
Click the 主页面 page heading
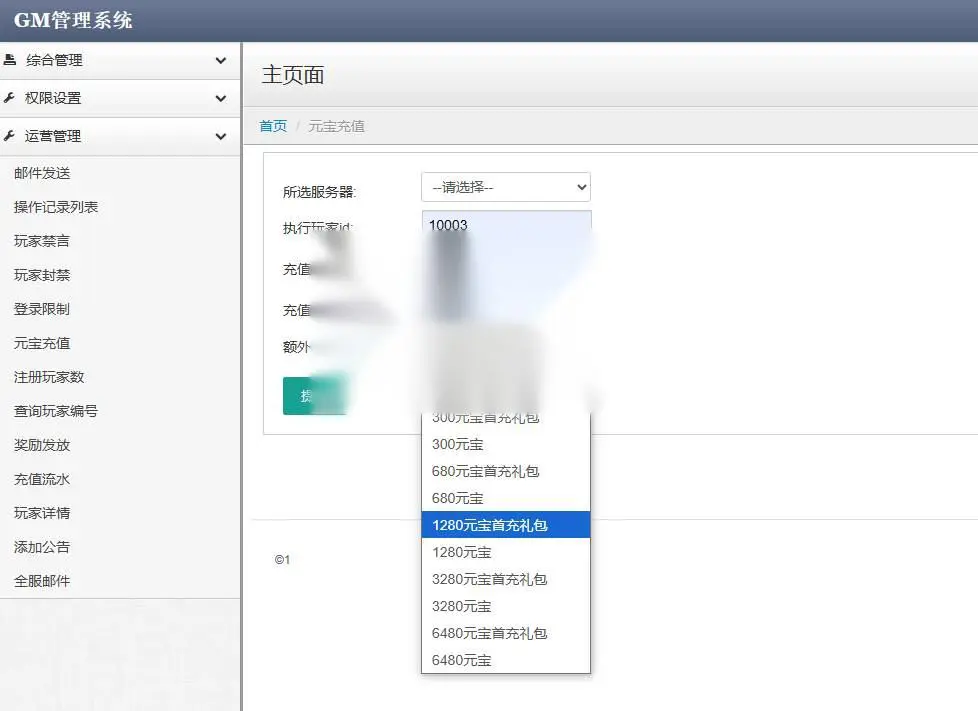(x=293, y=75)
